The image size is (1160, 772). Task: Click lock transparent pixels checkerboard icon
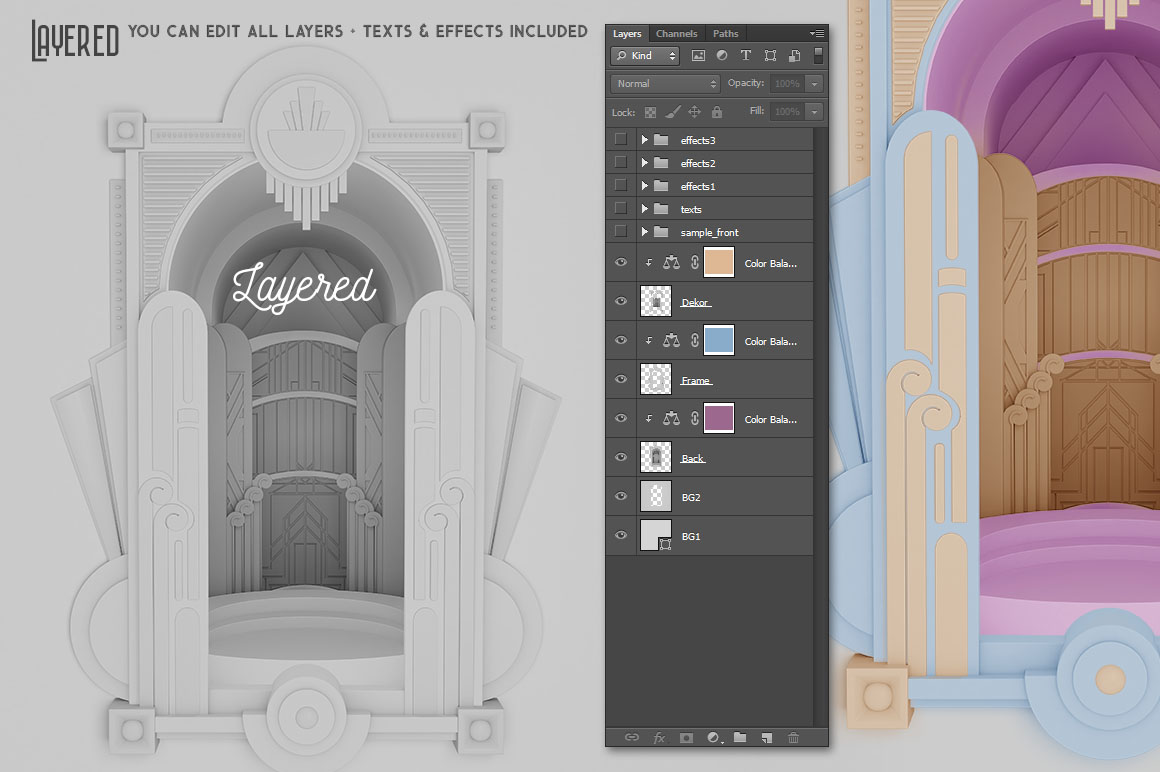point(650,112)
